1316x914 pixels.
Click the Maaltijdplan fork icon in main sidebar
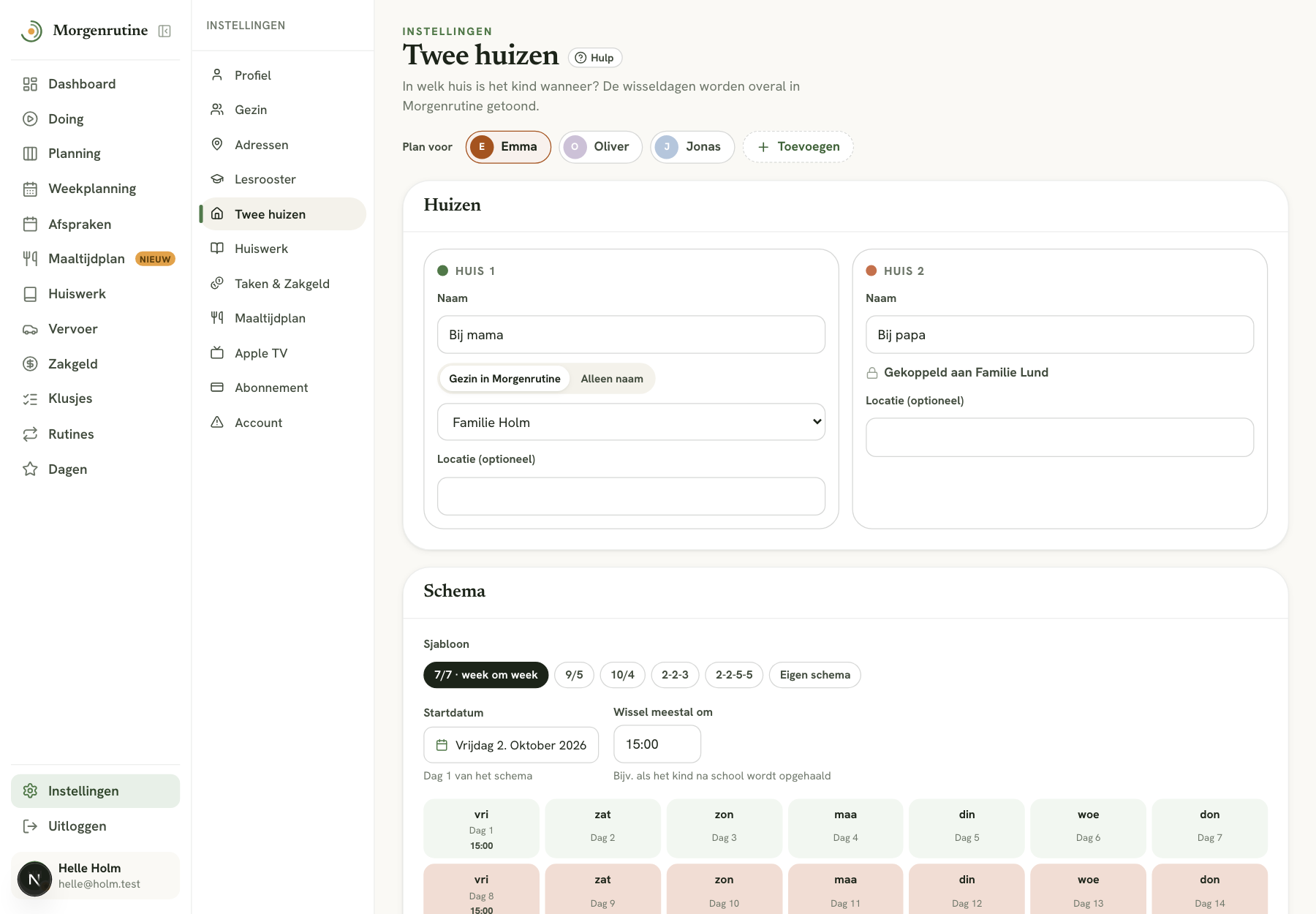click(x=30, y=258)
